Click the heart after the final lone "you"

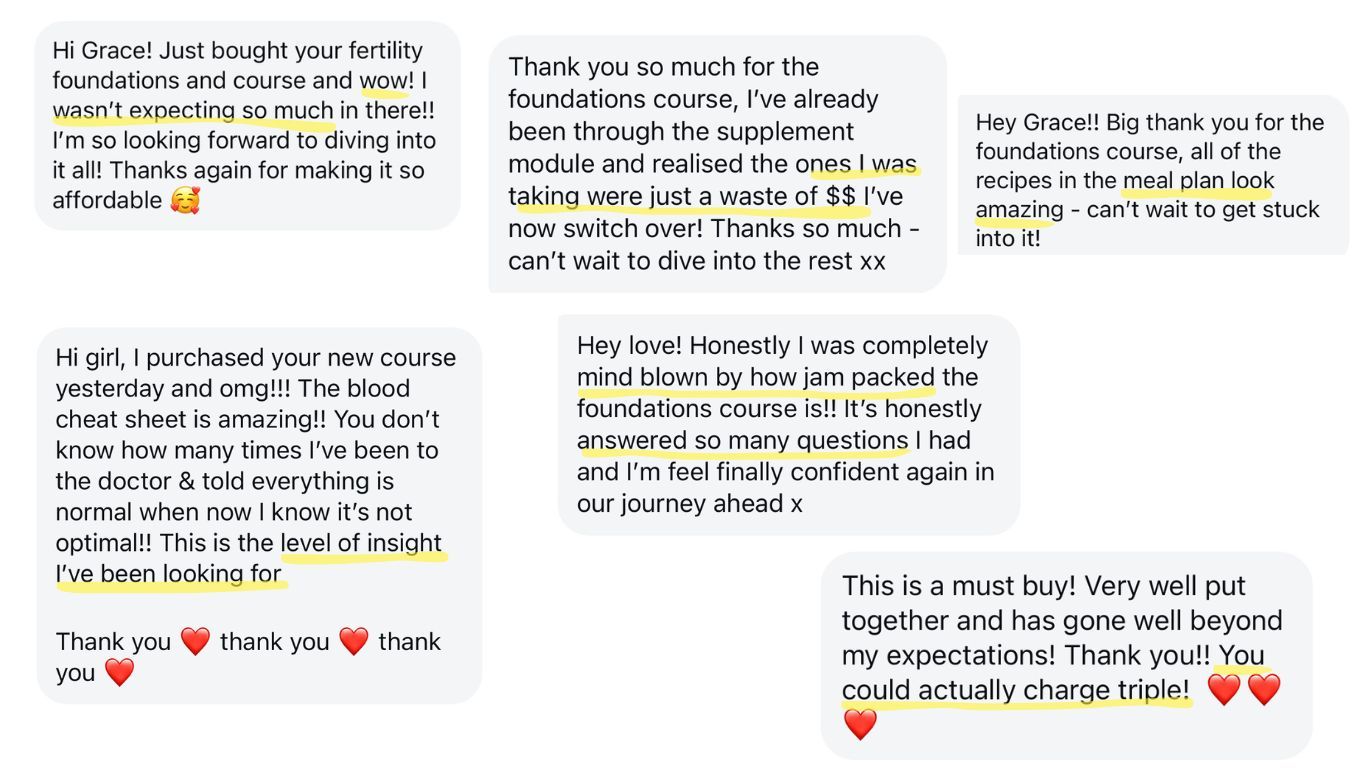point(119,672)
